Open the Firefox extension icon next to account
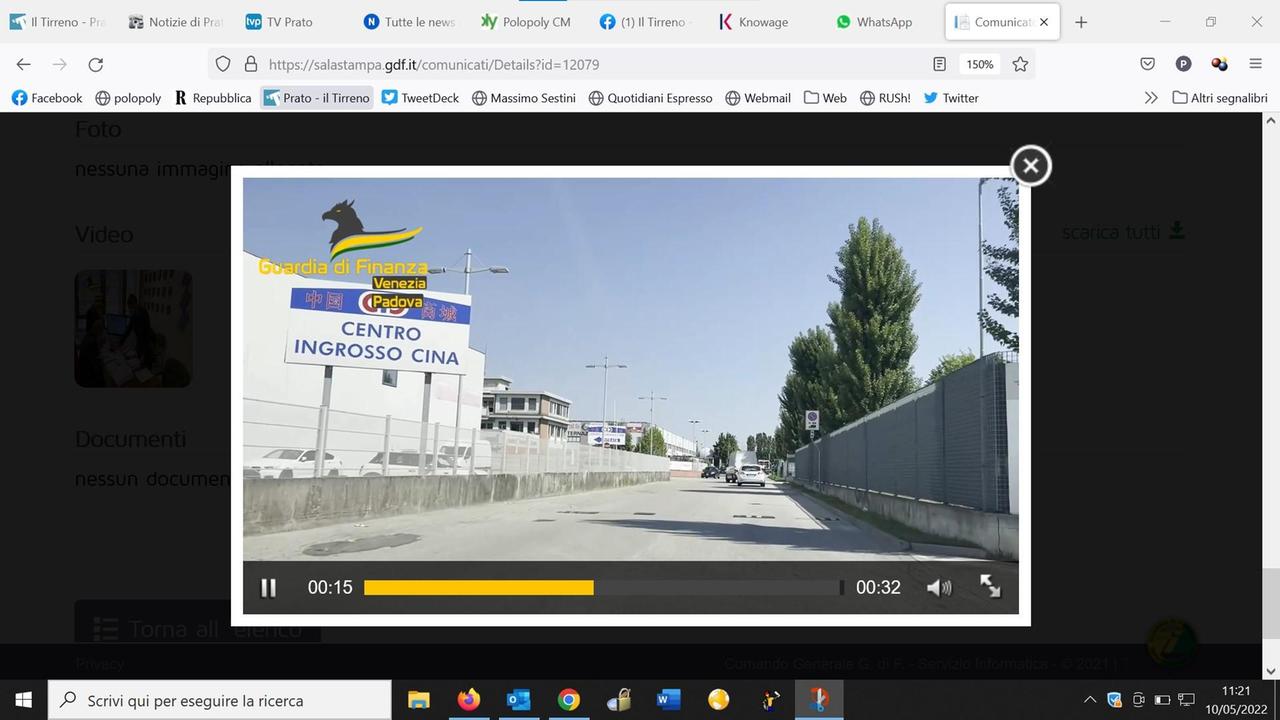Viewport: 1280px width, 720px height. [1219, 64]
